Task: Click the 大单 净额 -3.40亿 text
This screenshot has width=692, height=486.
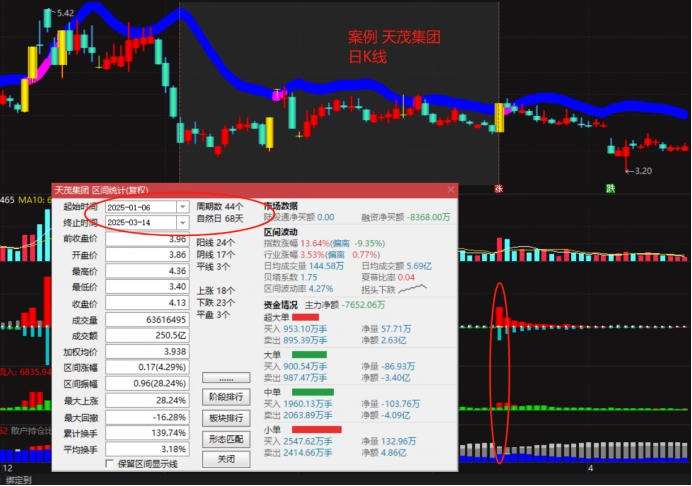Action: click(385, 378)
